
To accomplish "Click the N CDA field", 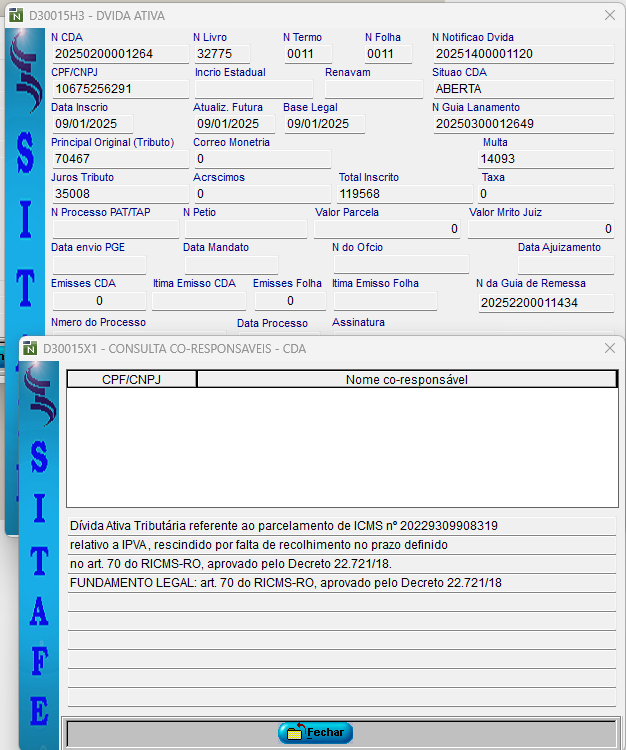I will coord(118,54).
